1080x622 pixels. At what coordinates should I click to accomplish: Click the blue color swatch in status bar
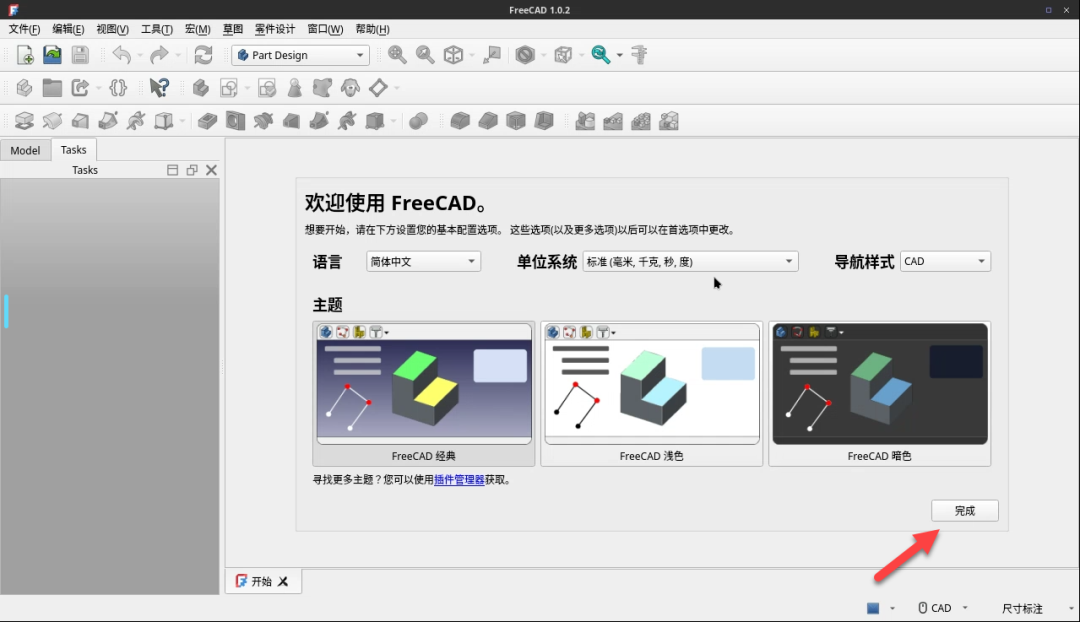[x=872, y=607]
